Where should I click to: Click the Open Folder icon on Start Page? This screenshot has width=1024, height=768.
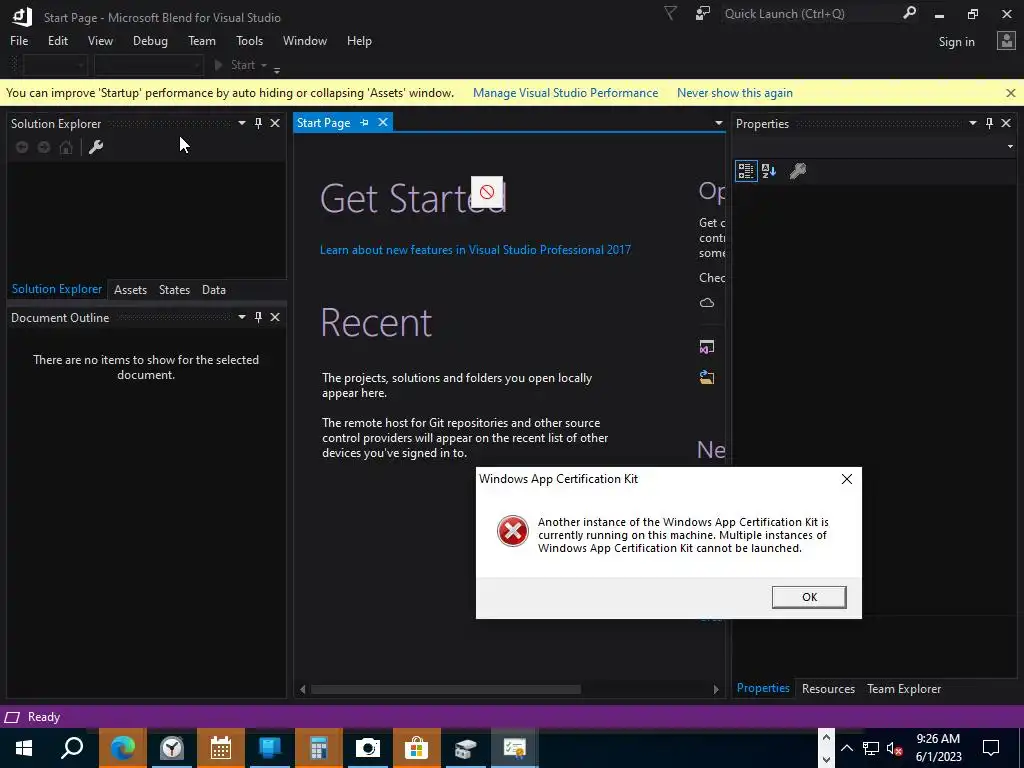pos(707,377)
